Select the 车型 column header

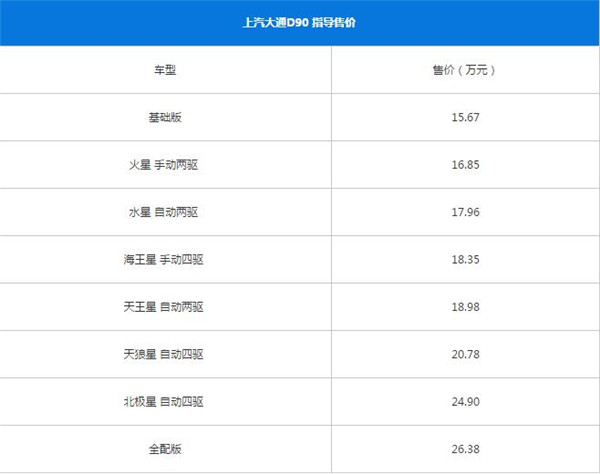(165, 70)
